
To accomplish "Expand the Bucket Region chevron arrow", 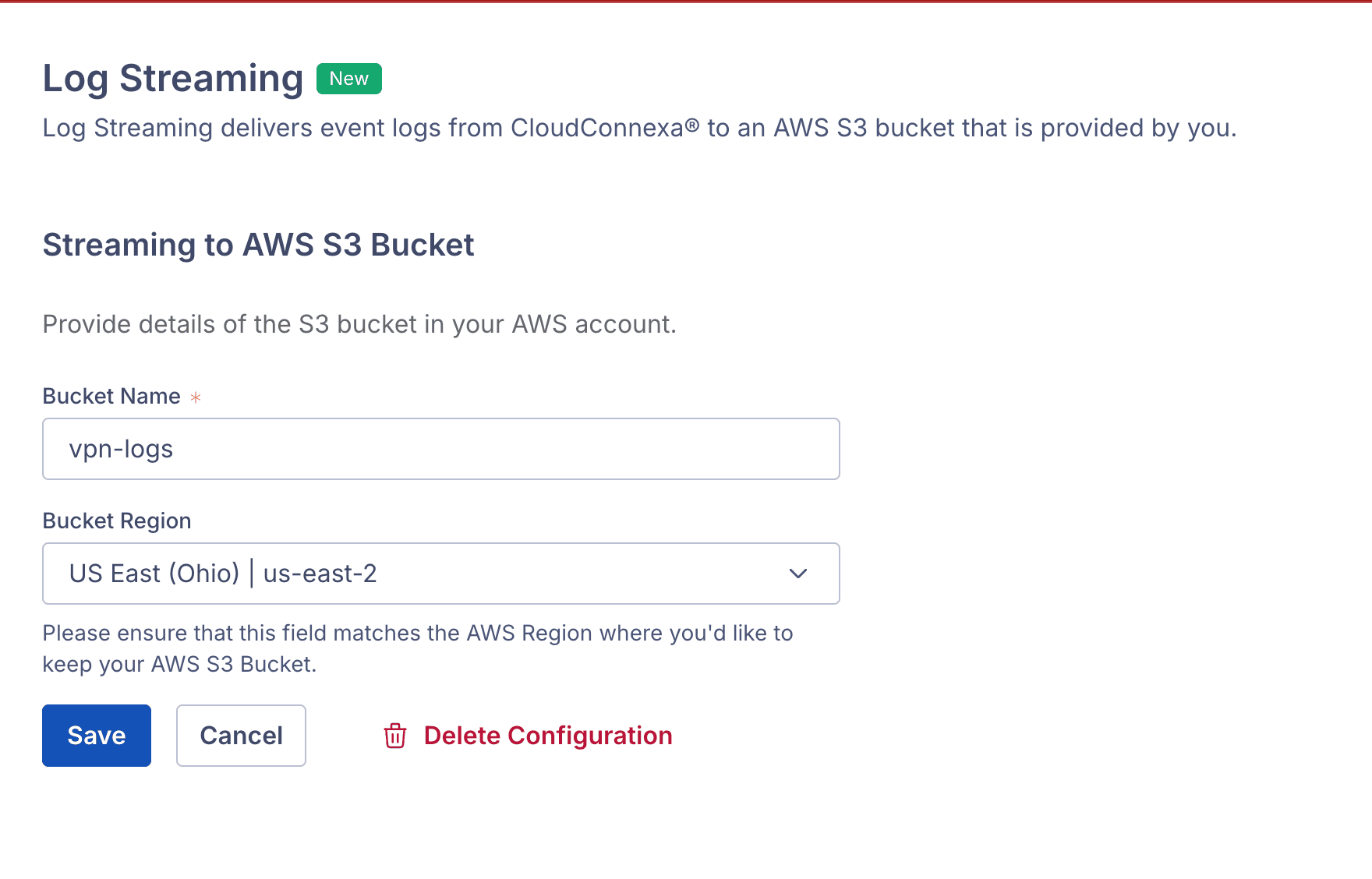I will (x=797, y=574).
